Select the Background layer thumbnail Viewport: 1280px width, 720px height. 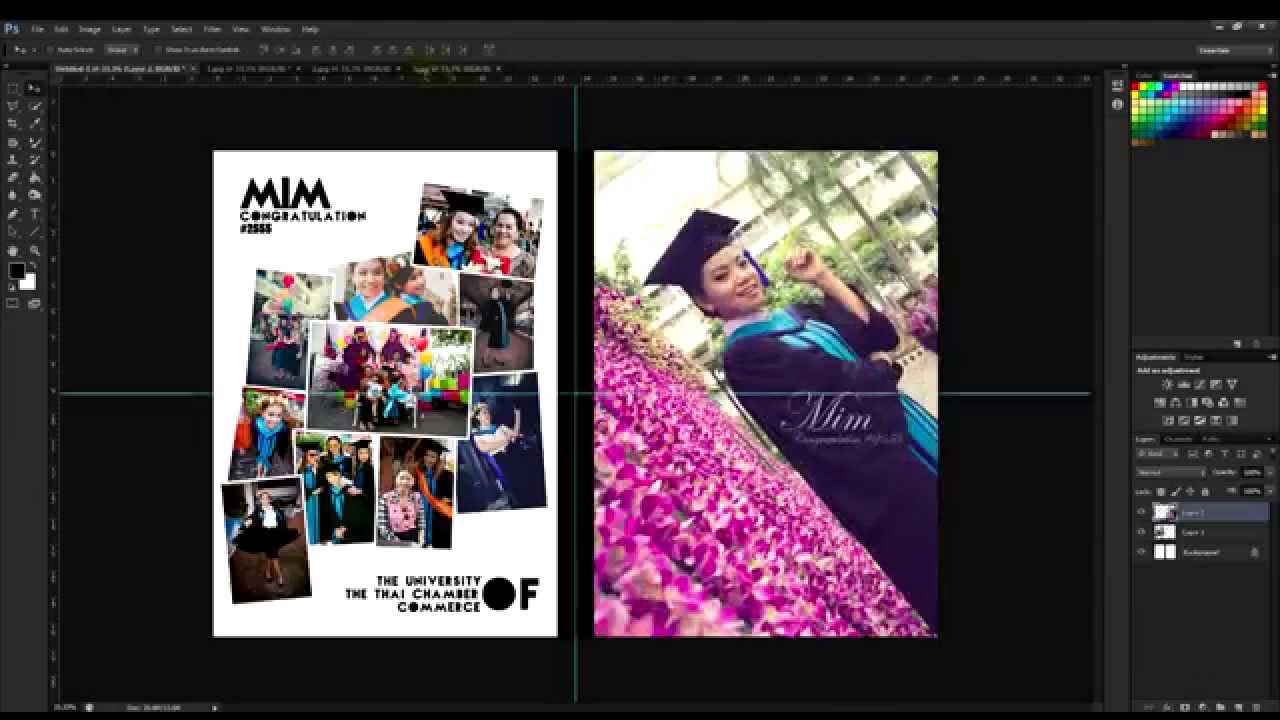1164,552
